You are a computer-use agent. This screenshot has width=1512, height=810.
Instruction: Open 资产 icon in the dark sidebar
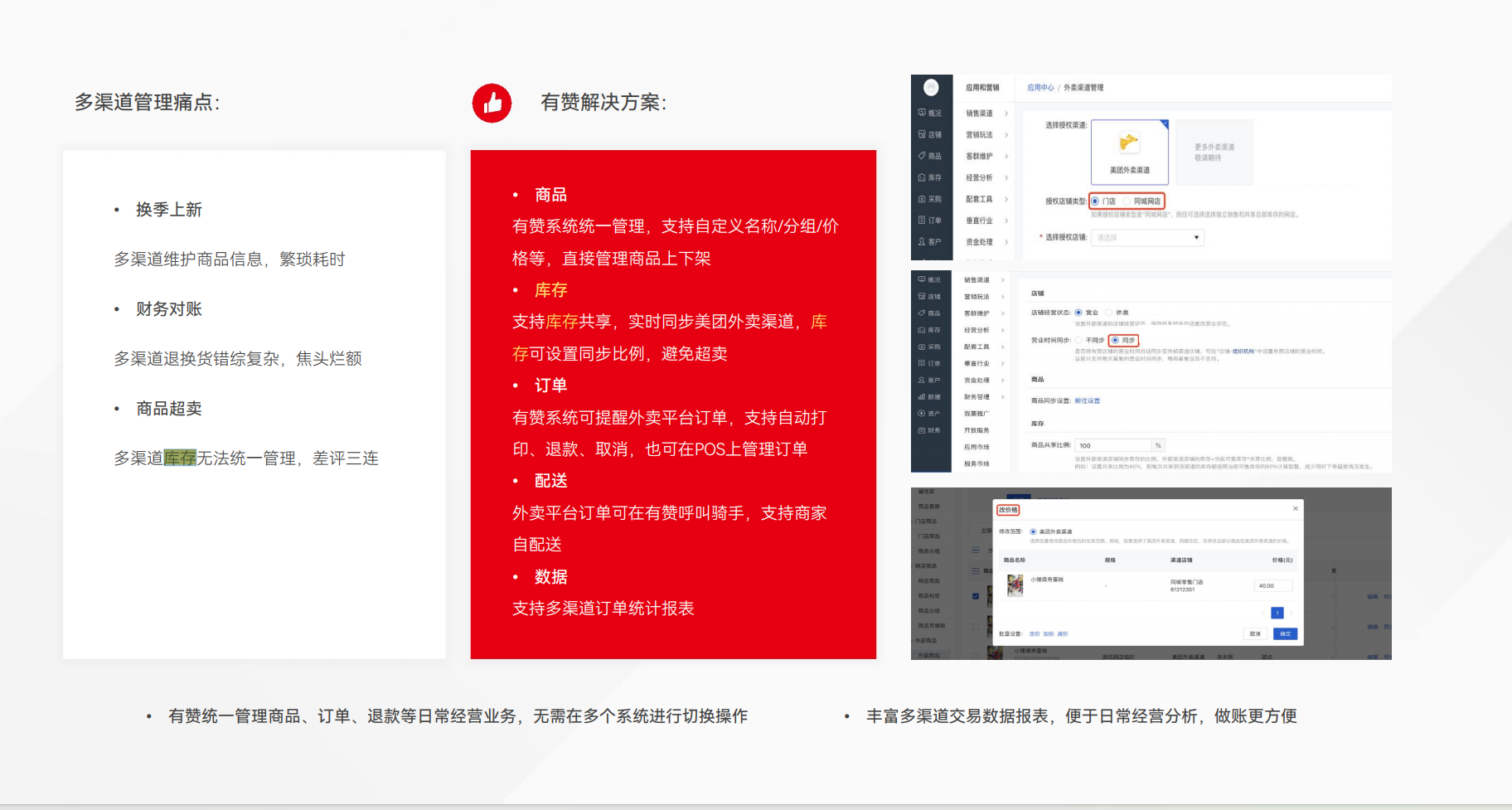922,414
